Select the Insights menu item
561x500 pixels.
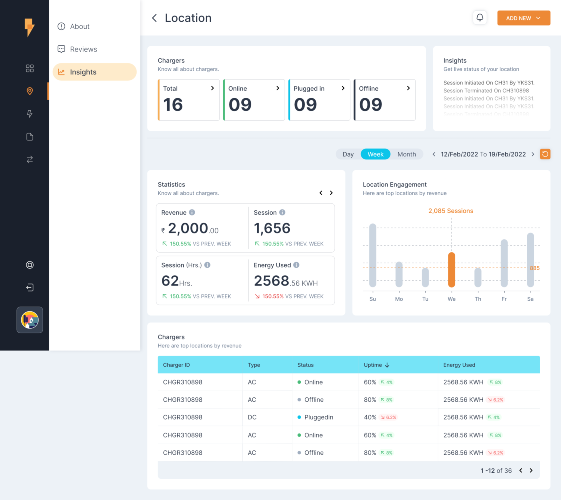point(94,72)
